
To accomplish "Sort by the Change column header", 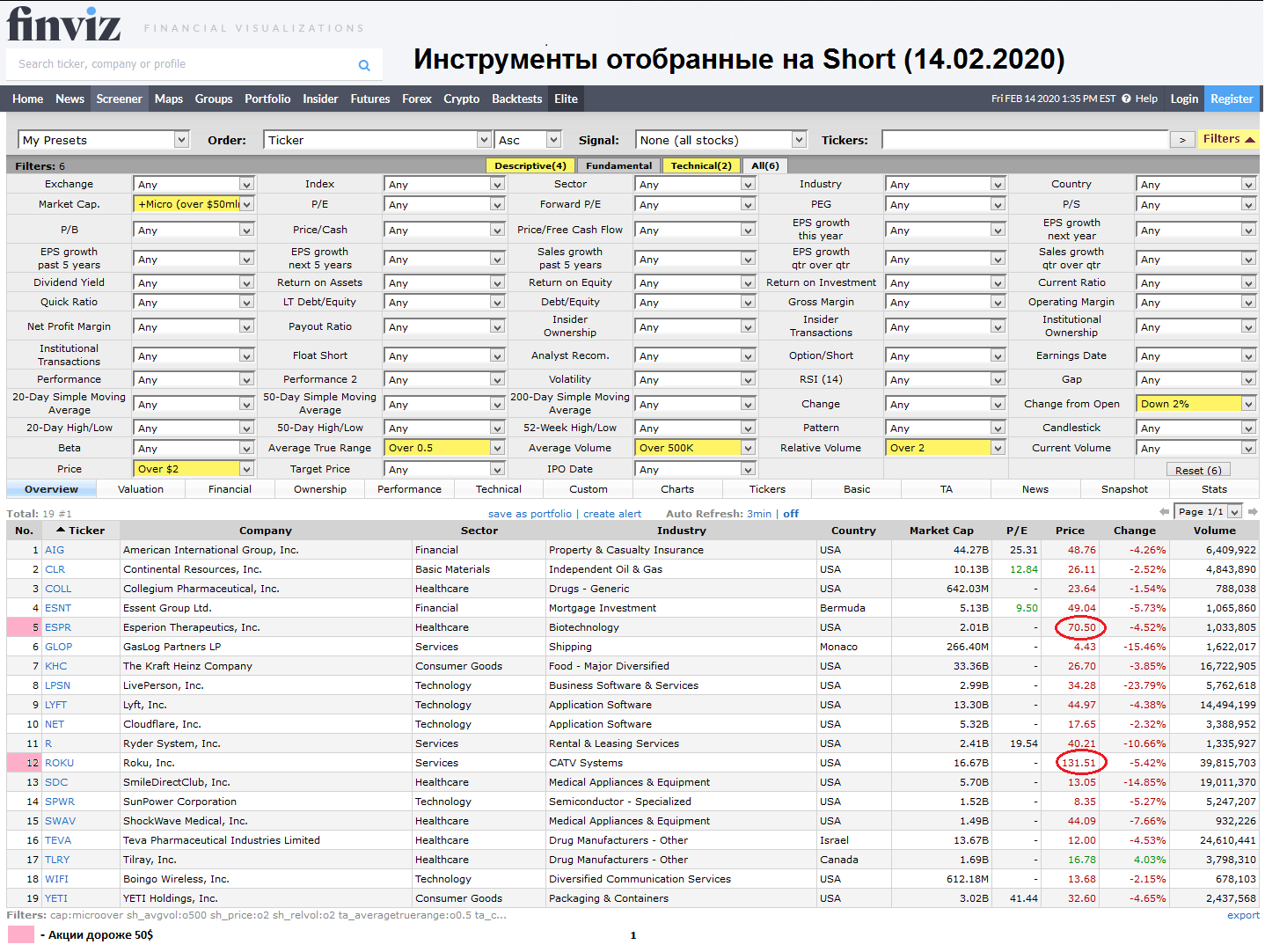I will pos(1135,531).
